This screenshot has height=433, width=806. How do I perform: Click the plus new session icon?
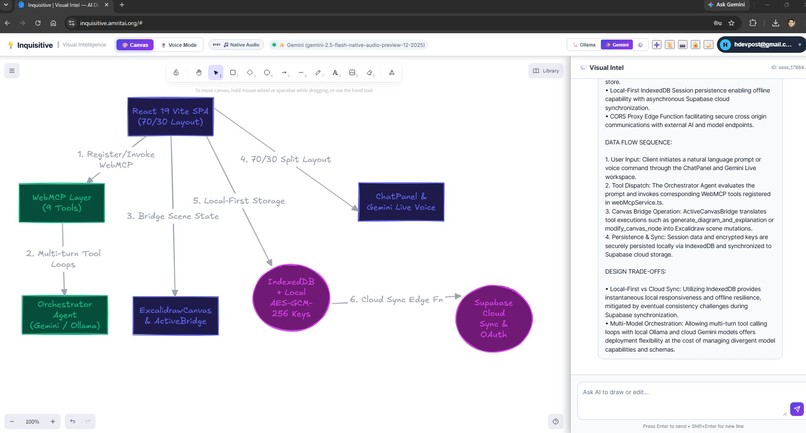[656, 45]
